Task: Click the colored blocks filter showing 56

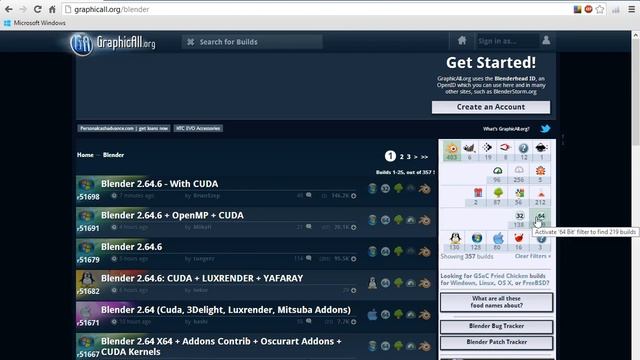Action: click(519, 196)
